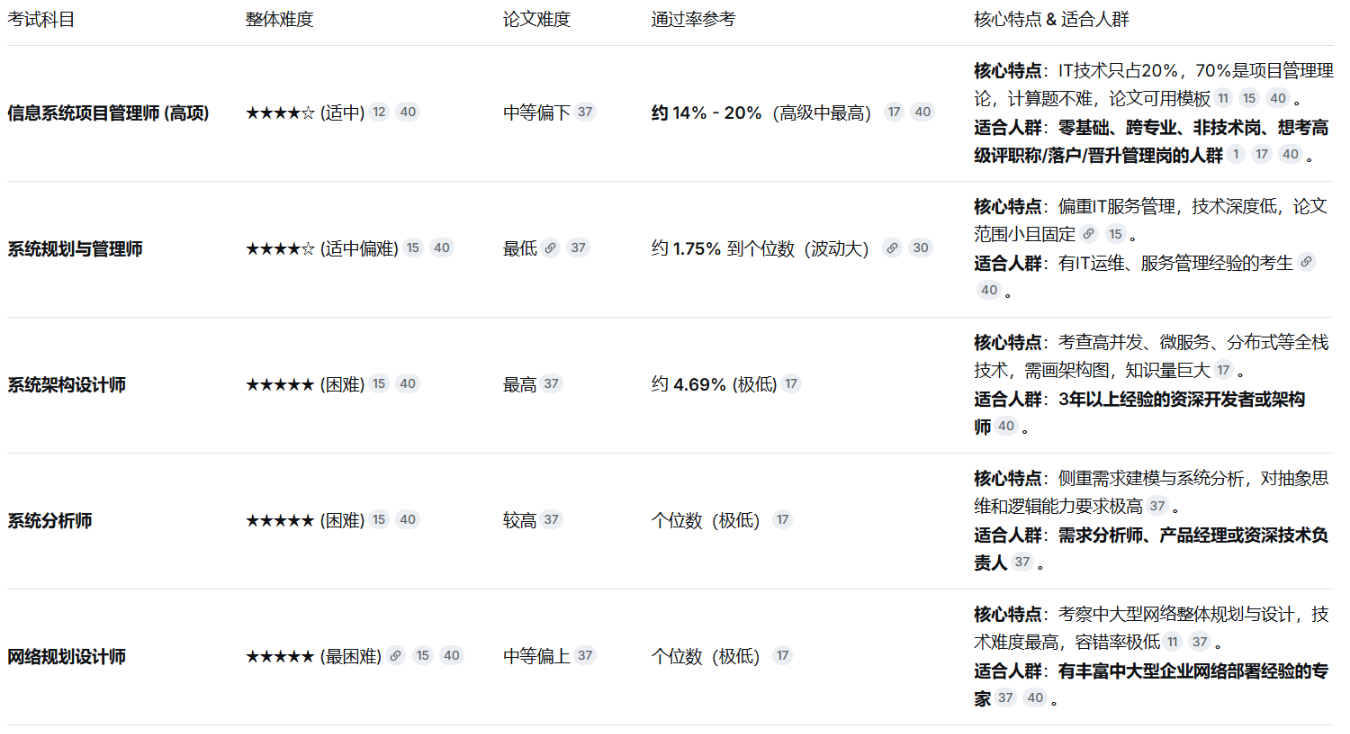1350x734 pixels.
Task: Open citation 11 after 容错率极低
Action: click(x=1172, y=642)
